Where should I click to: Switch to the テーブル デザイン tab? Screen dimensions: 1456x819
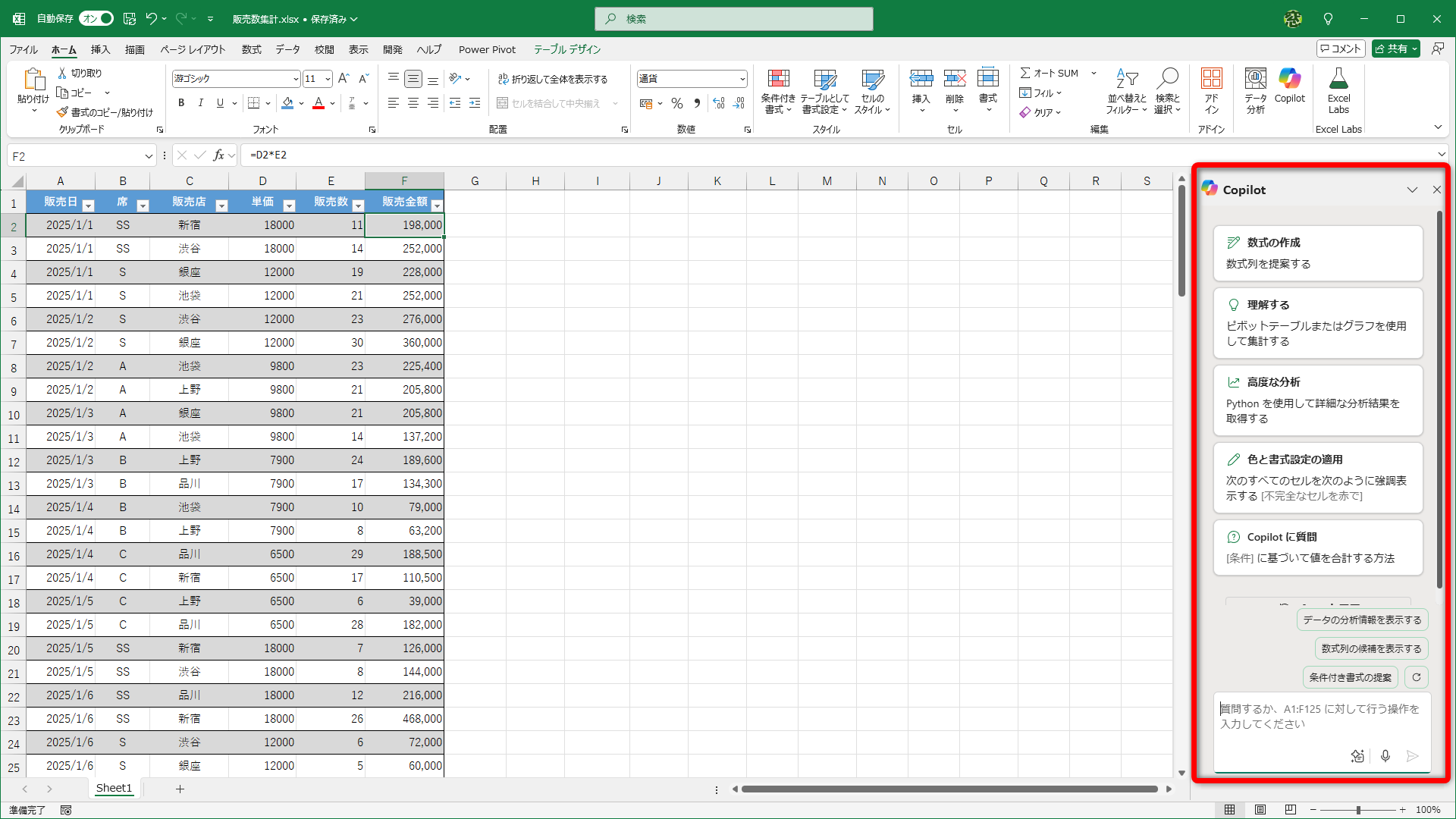[566, 49]
